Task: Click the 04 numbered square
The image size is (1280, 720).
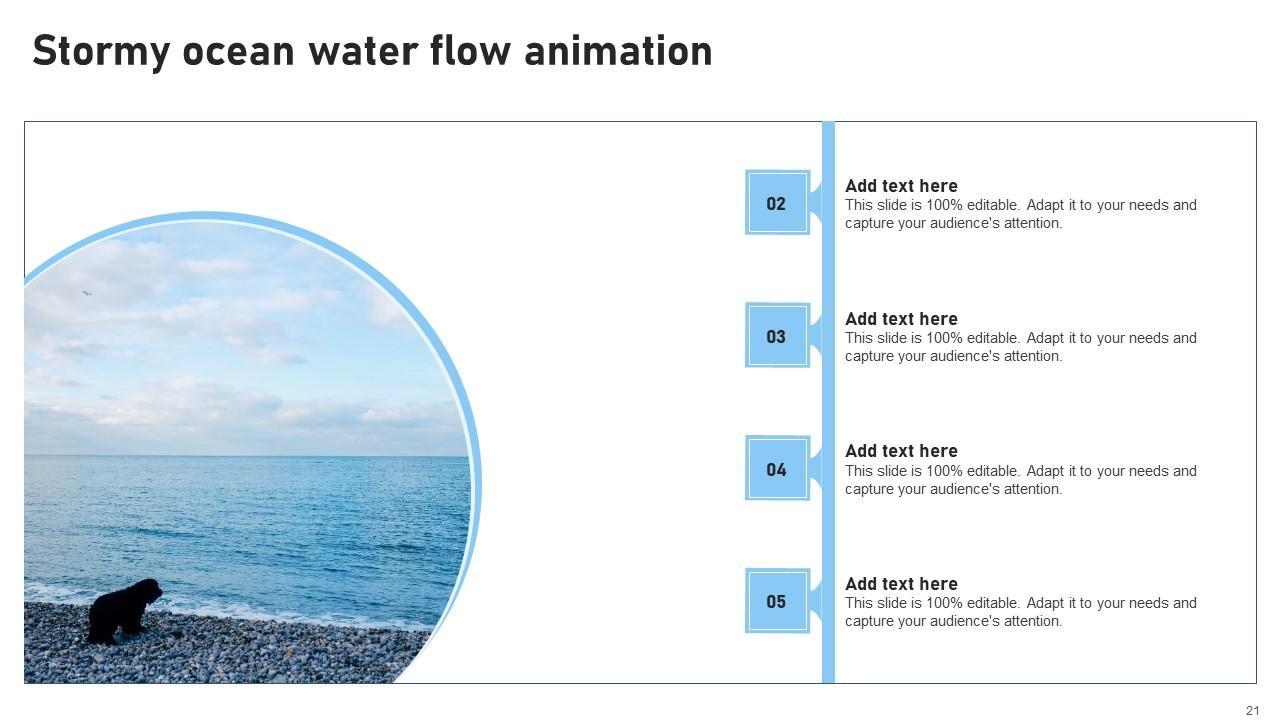Action: [777, 469]
